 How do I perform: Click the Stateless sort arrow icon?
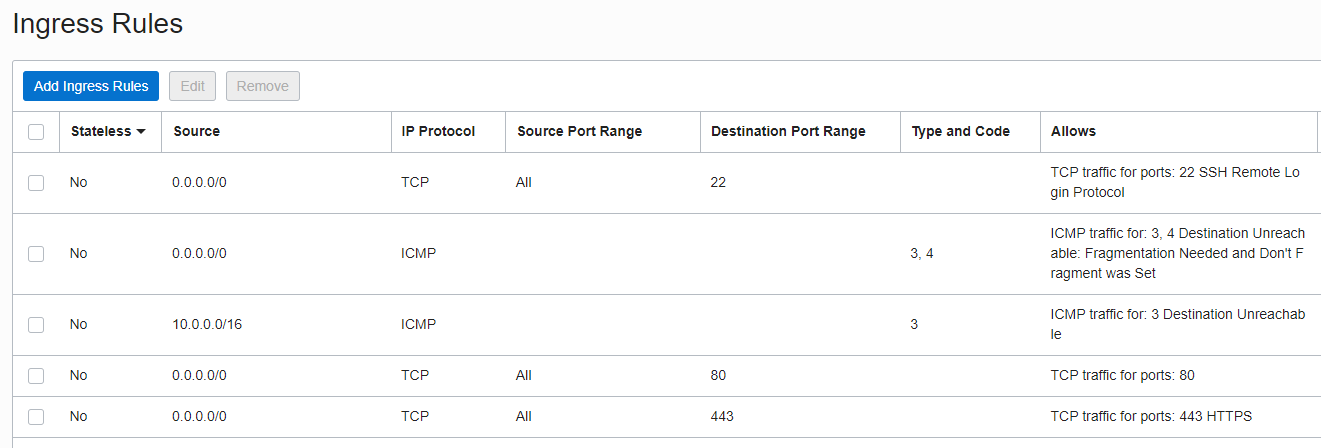coord(141,132)
